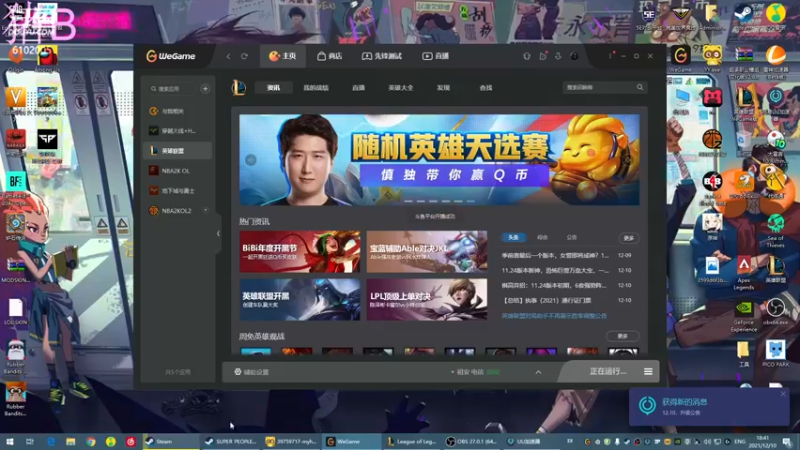
Task: Select 英雄联盟 in the sidebar
Action: (177, 151)
